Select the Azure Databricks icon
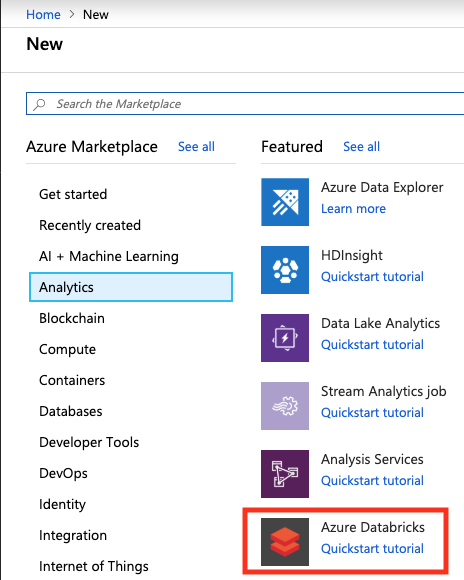Viewport: 464px width, 580px height. 285,542
